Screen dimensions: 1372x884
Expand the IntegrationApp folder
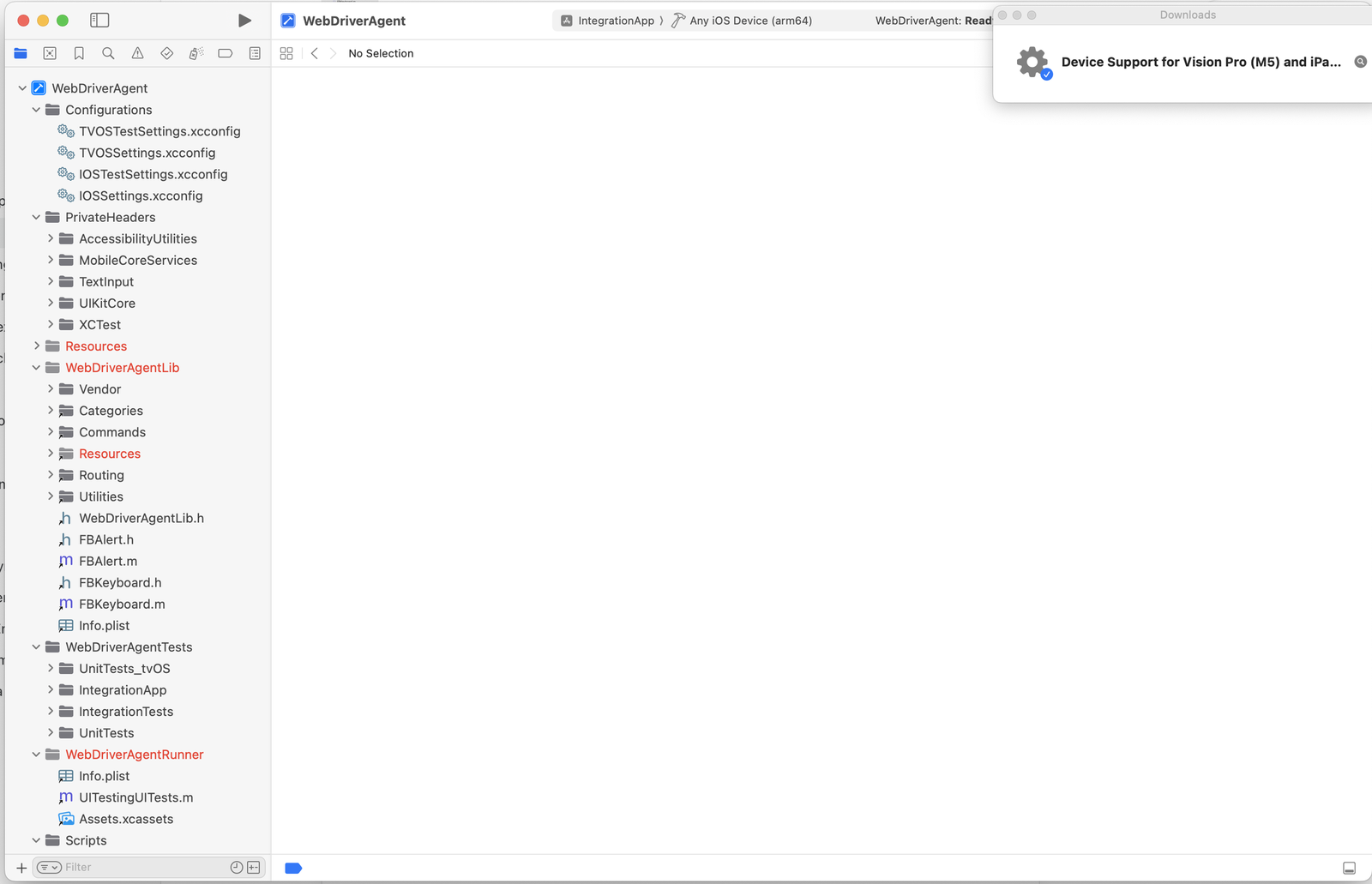point(50,689)
